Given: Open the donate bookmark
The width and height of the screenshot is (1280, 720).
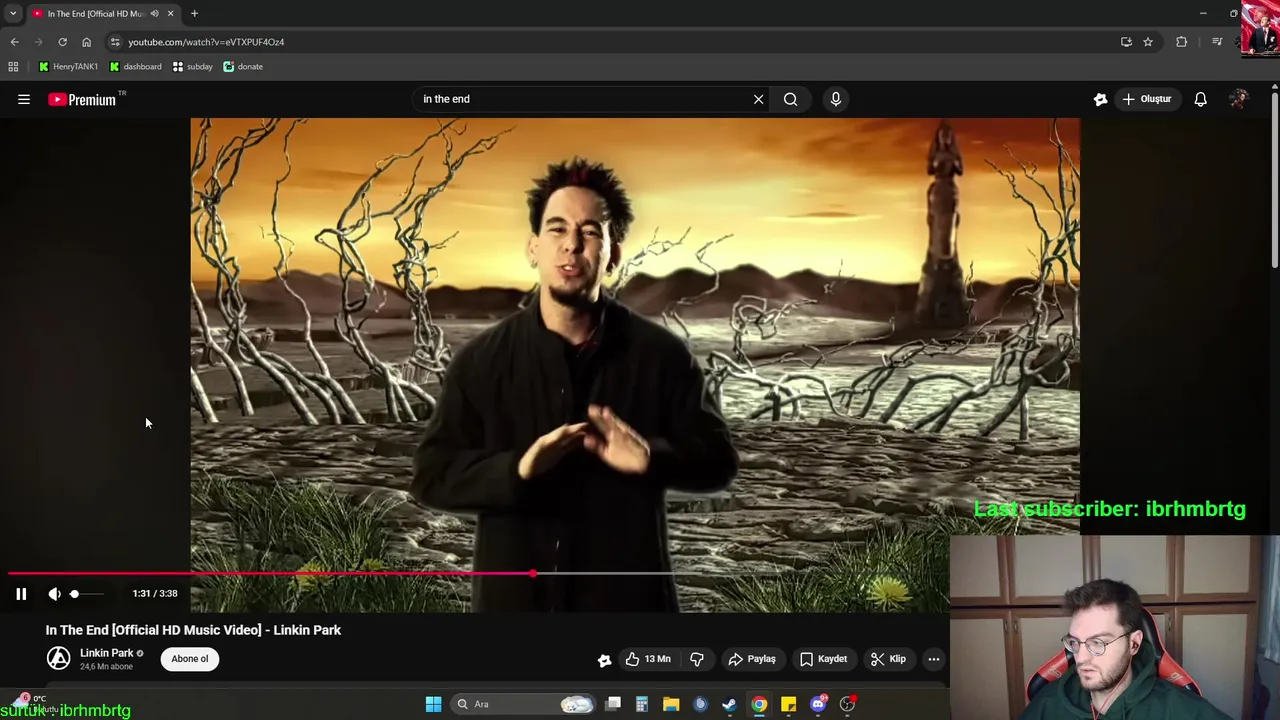Looking at the screenshot, I should [x=243, y=67].
